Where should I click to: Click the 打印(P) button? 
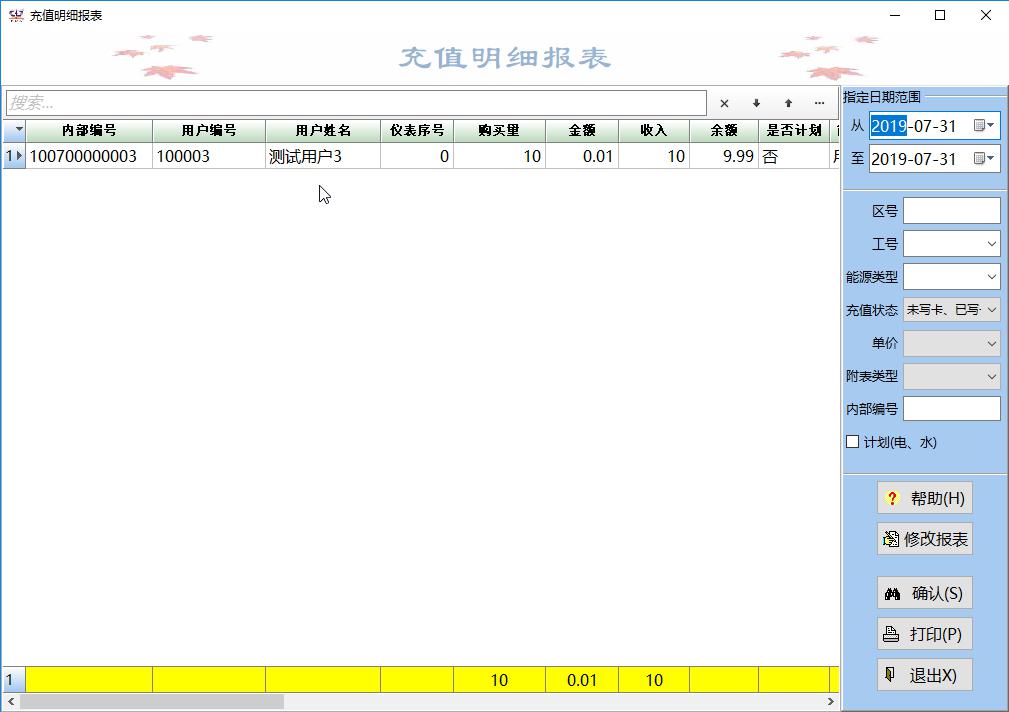pos(924,634)
